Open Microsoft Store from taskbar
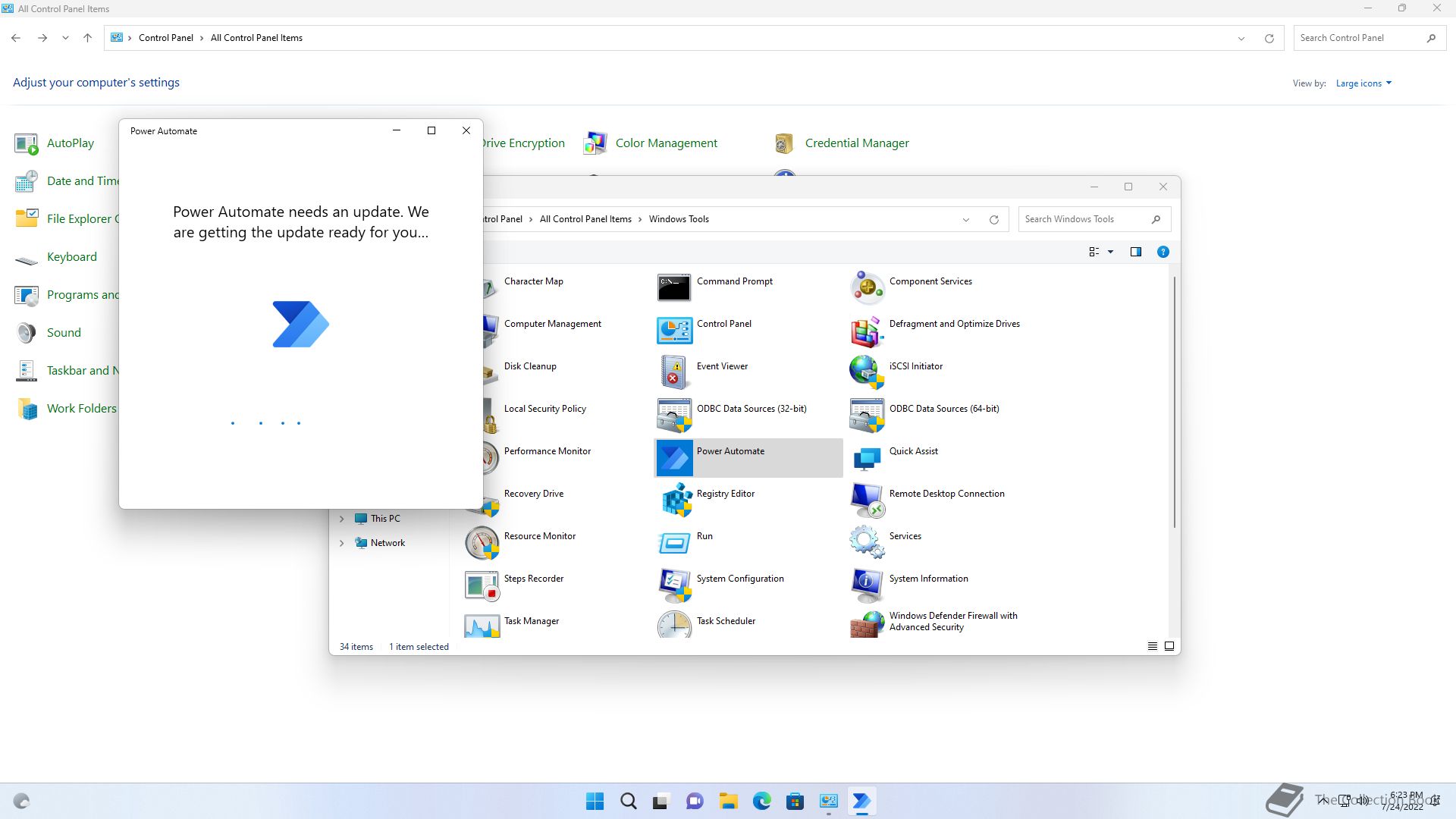 coord(795,801)
